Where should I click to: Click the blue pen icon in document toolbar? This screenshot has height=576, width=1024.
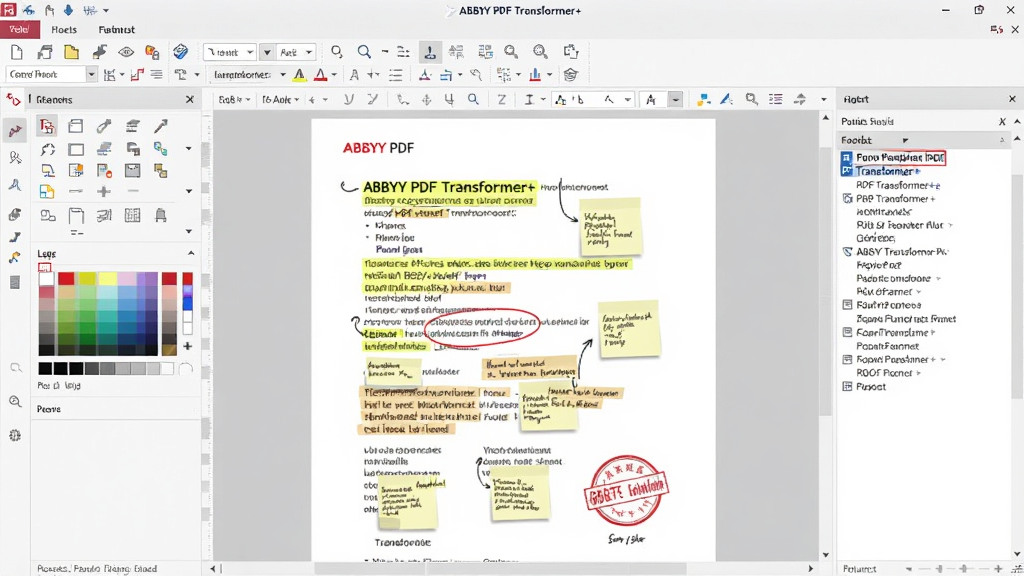(x=726, y=99)
